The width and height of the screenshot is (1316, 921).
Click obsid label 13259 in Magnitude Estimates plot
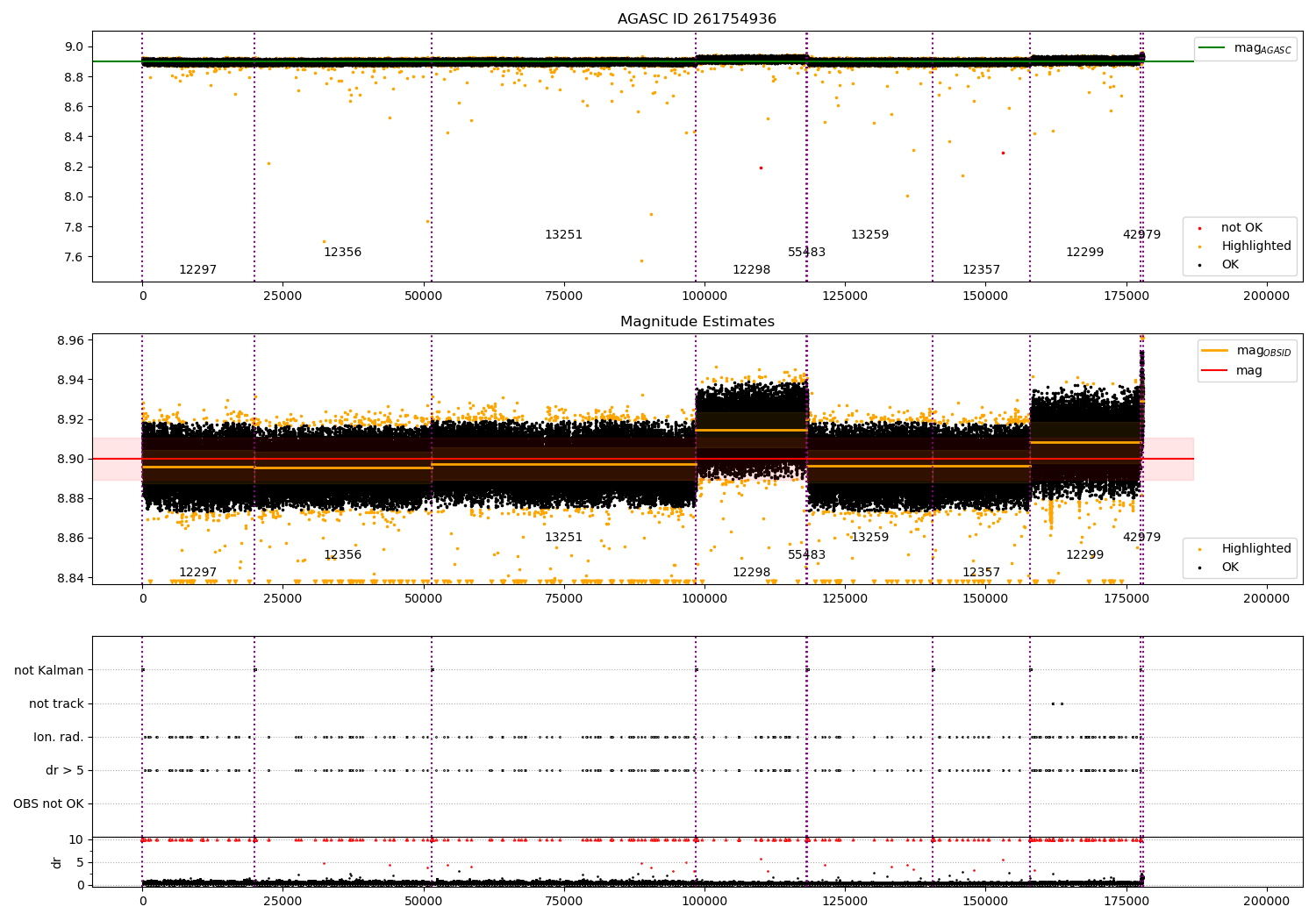pos(869,538)
